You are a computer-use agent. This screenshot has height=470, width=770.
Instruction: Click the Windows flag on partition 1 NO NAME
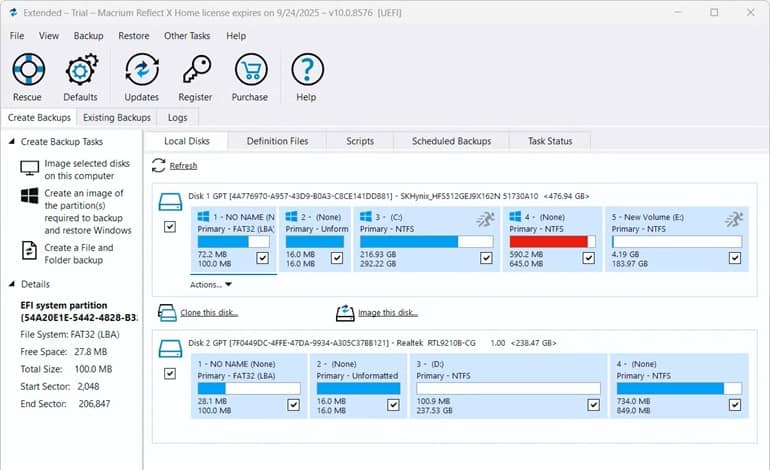[203, 216]
